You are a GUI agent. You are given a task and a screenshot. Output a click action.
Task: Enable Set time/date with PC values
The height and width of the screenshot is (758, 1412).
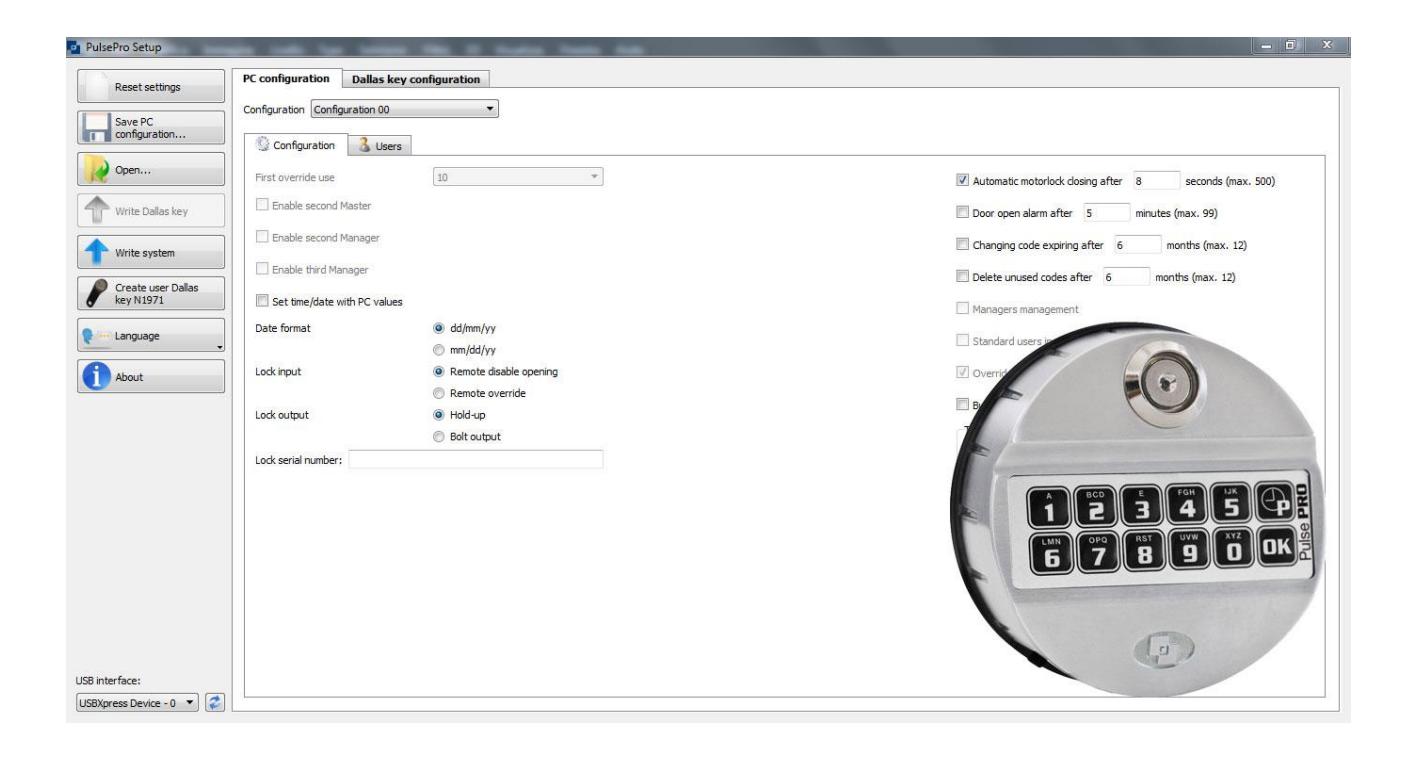(x=264, y=300)
